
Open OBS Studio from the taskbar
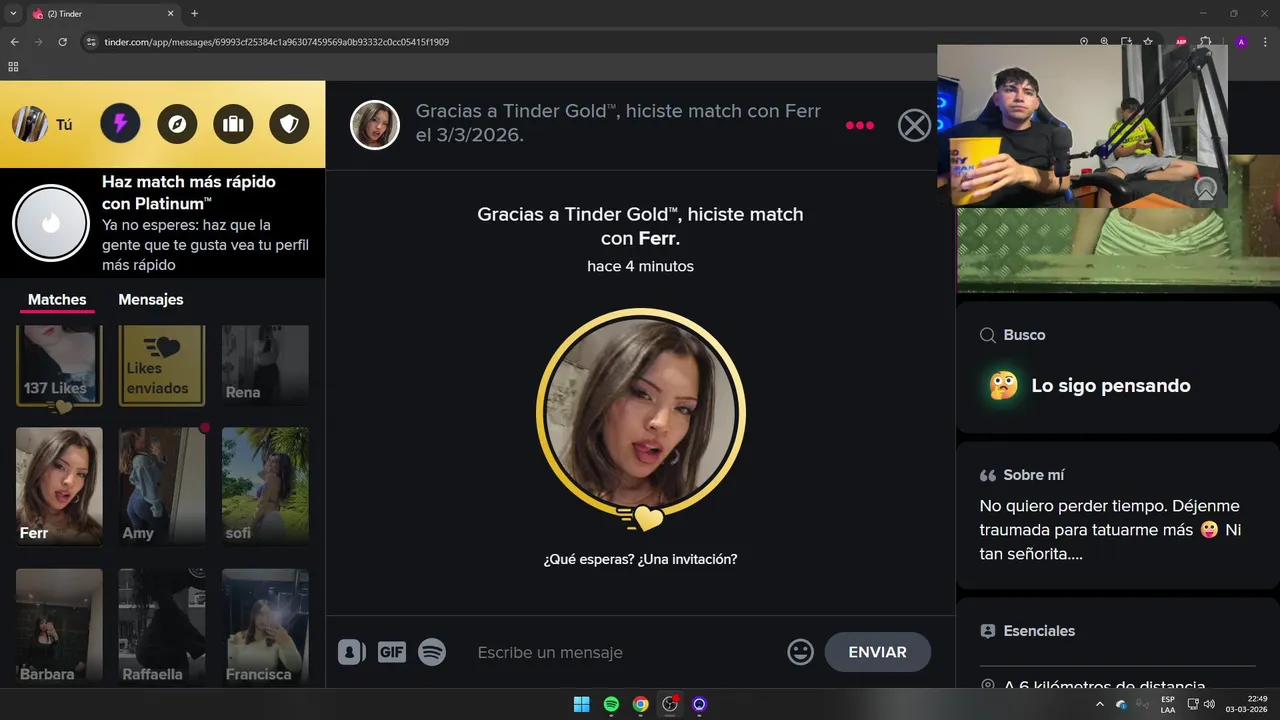(x=670, y=704)
